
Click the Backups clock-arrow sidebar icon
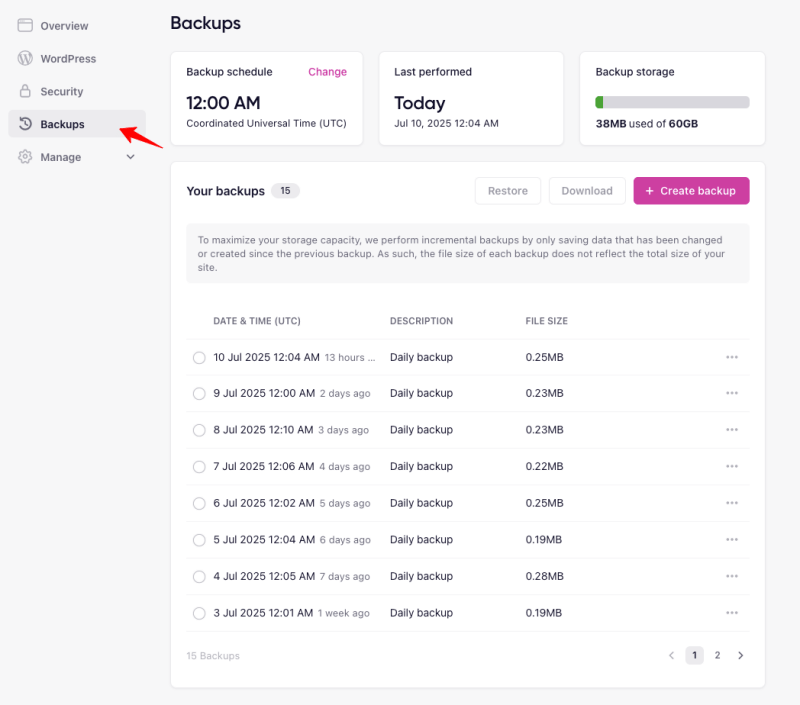point(27,124)
